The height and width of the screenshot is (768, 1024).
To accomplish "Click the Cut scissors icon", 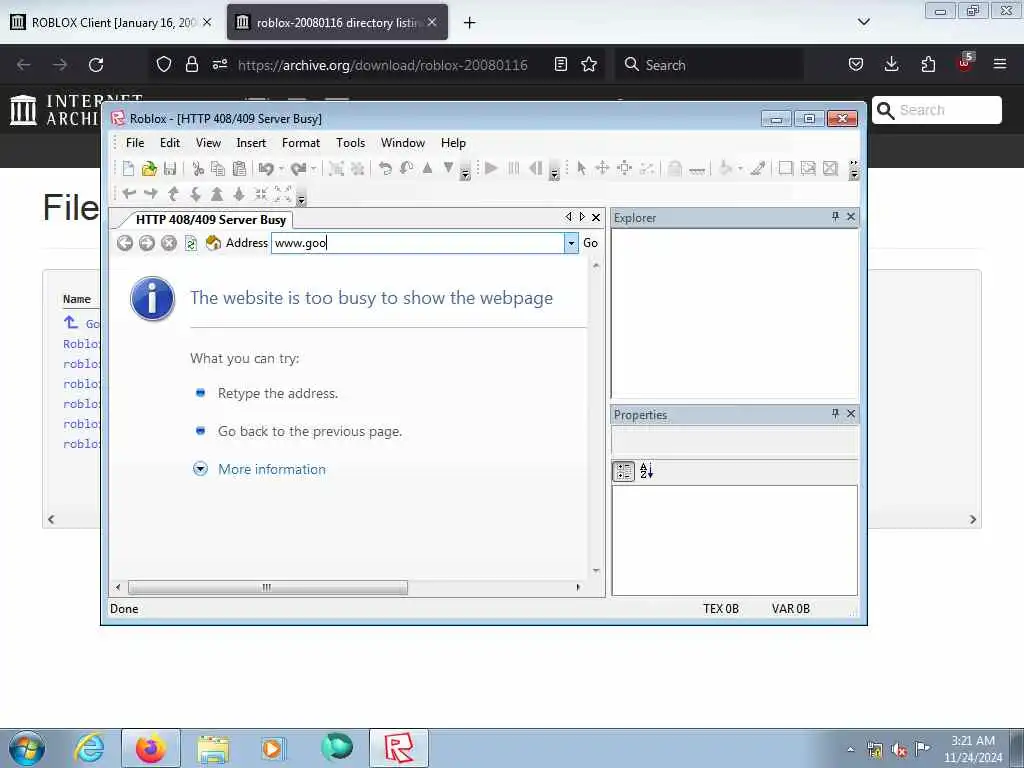I will 198,168.
